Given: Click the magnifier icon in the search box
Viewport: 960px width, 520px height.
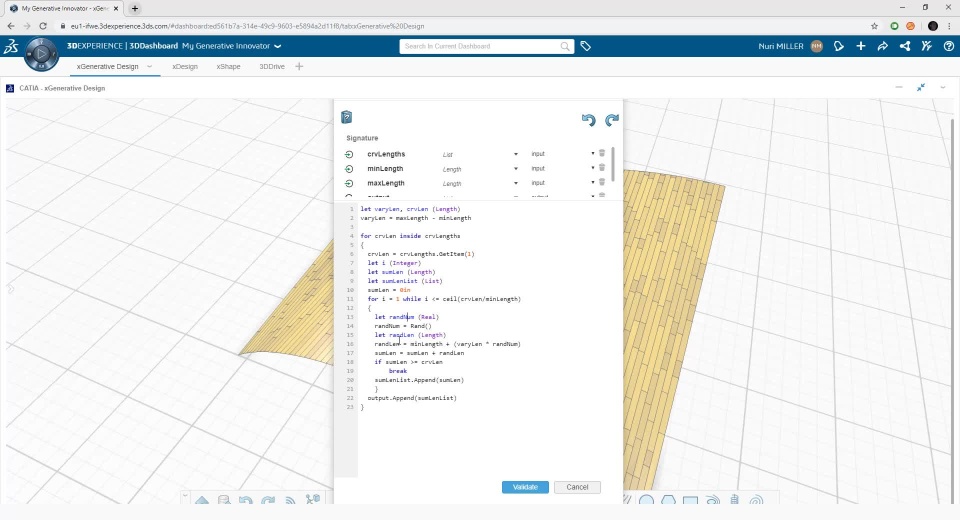Looking at the screenshot, I should click(564, 47).
